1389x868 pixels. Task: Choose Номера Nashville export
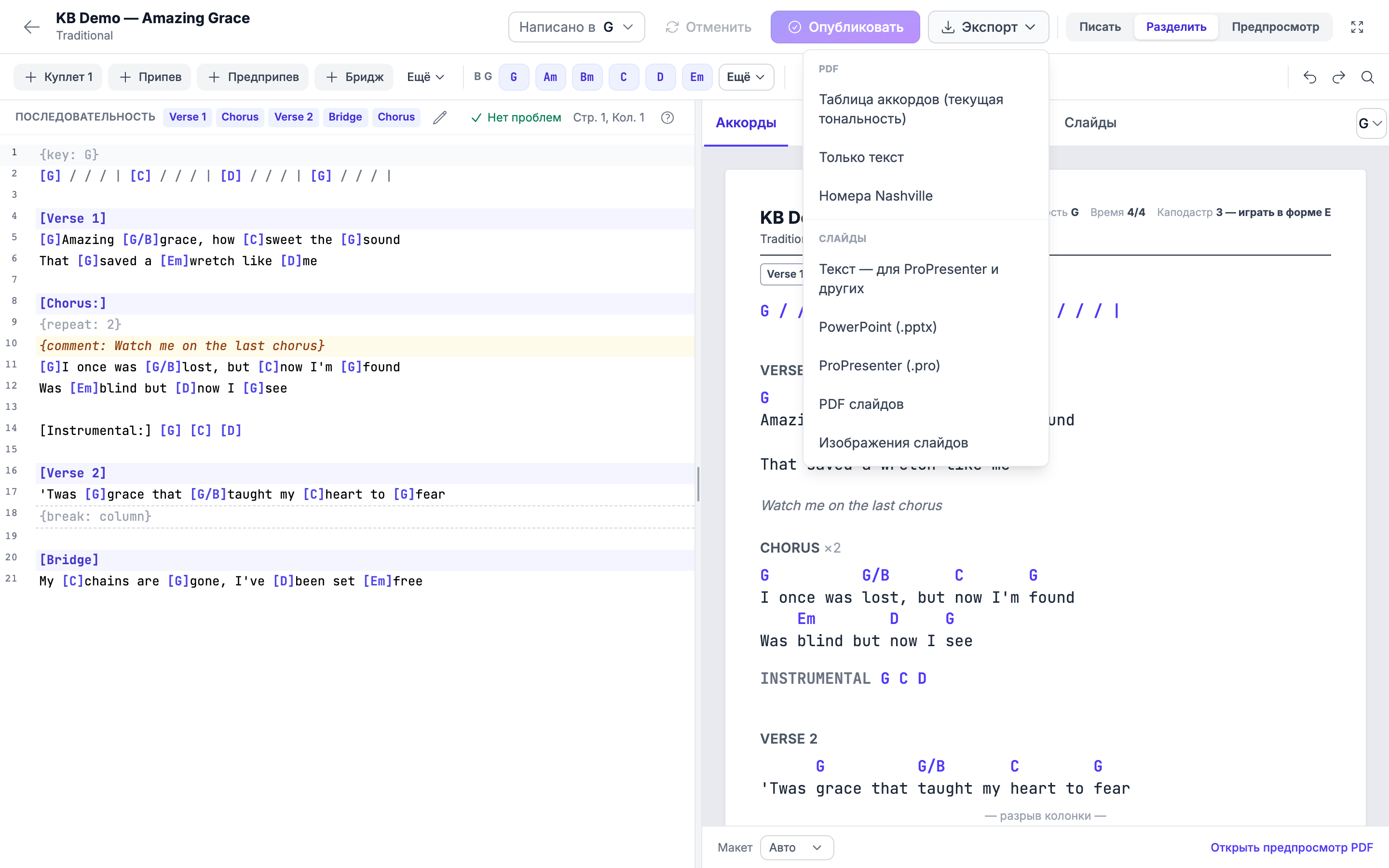pos(926,196)
